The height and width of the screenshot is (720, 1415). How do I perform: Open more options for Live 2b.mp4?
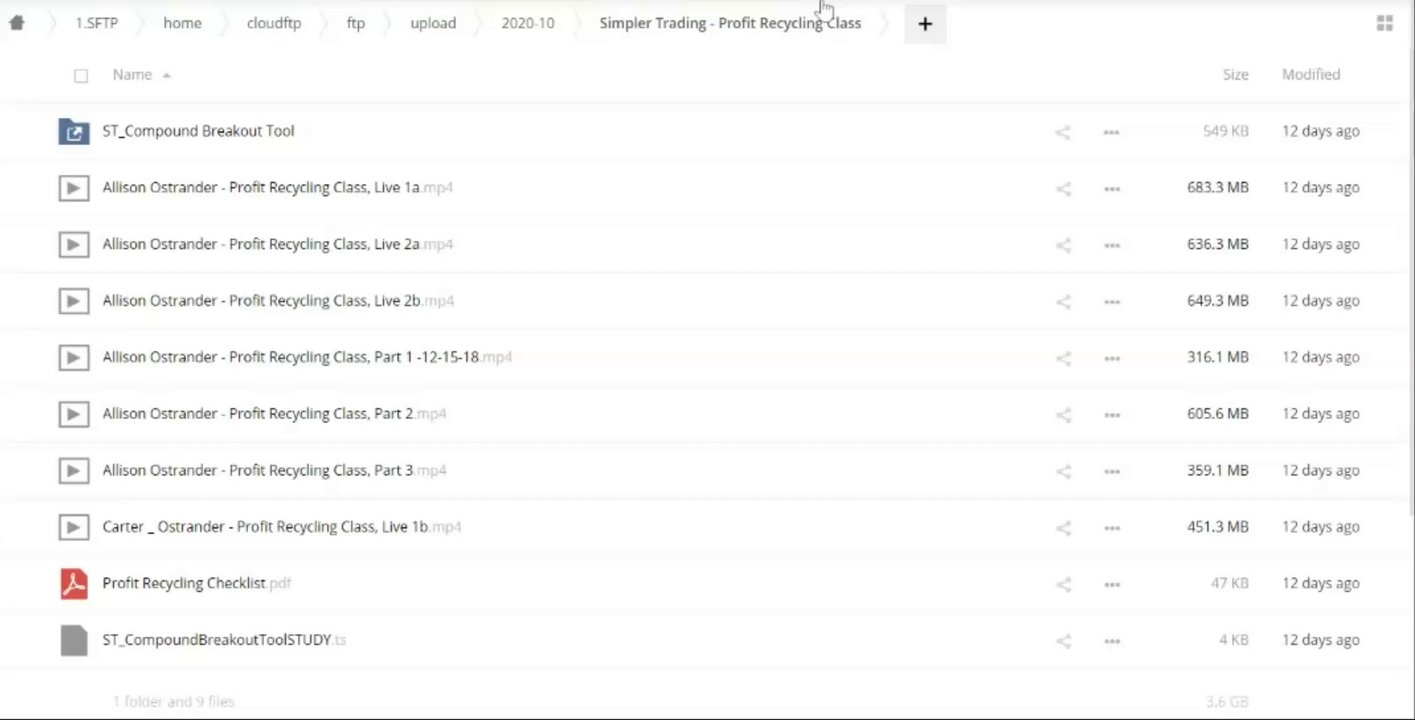click(1111, 302)
